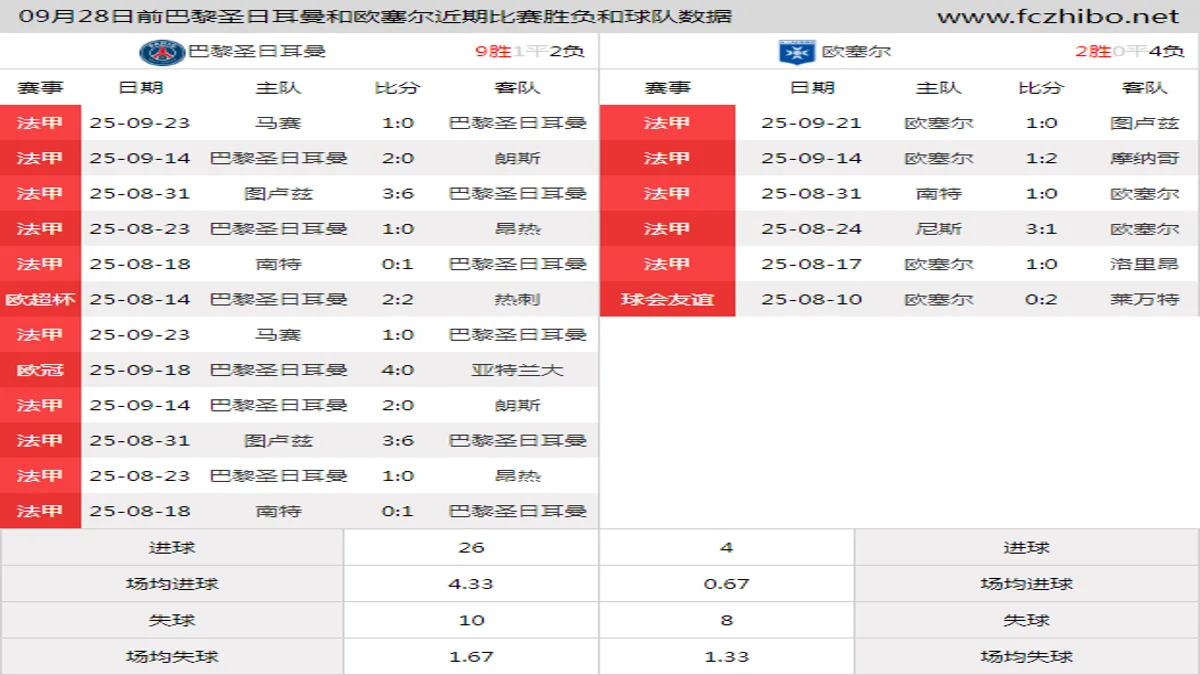Click the 洛里昂 away team name
Image resolution: width=1200 pixels, height=675 pixels.
[1144, 264]
